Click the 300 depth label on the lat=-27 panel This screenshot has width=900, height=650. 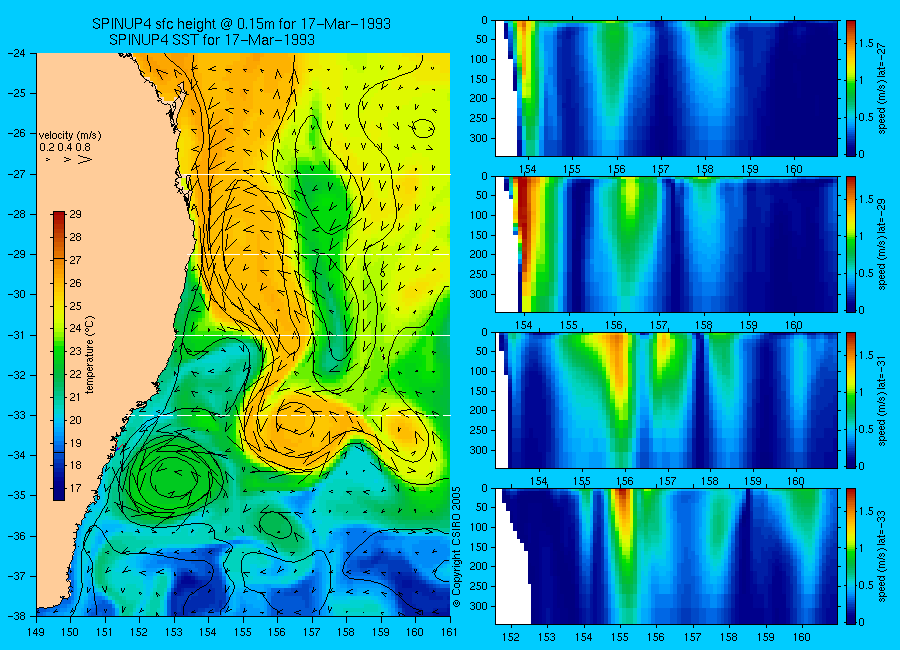click(479, 138)
